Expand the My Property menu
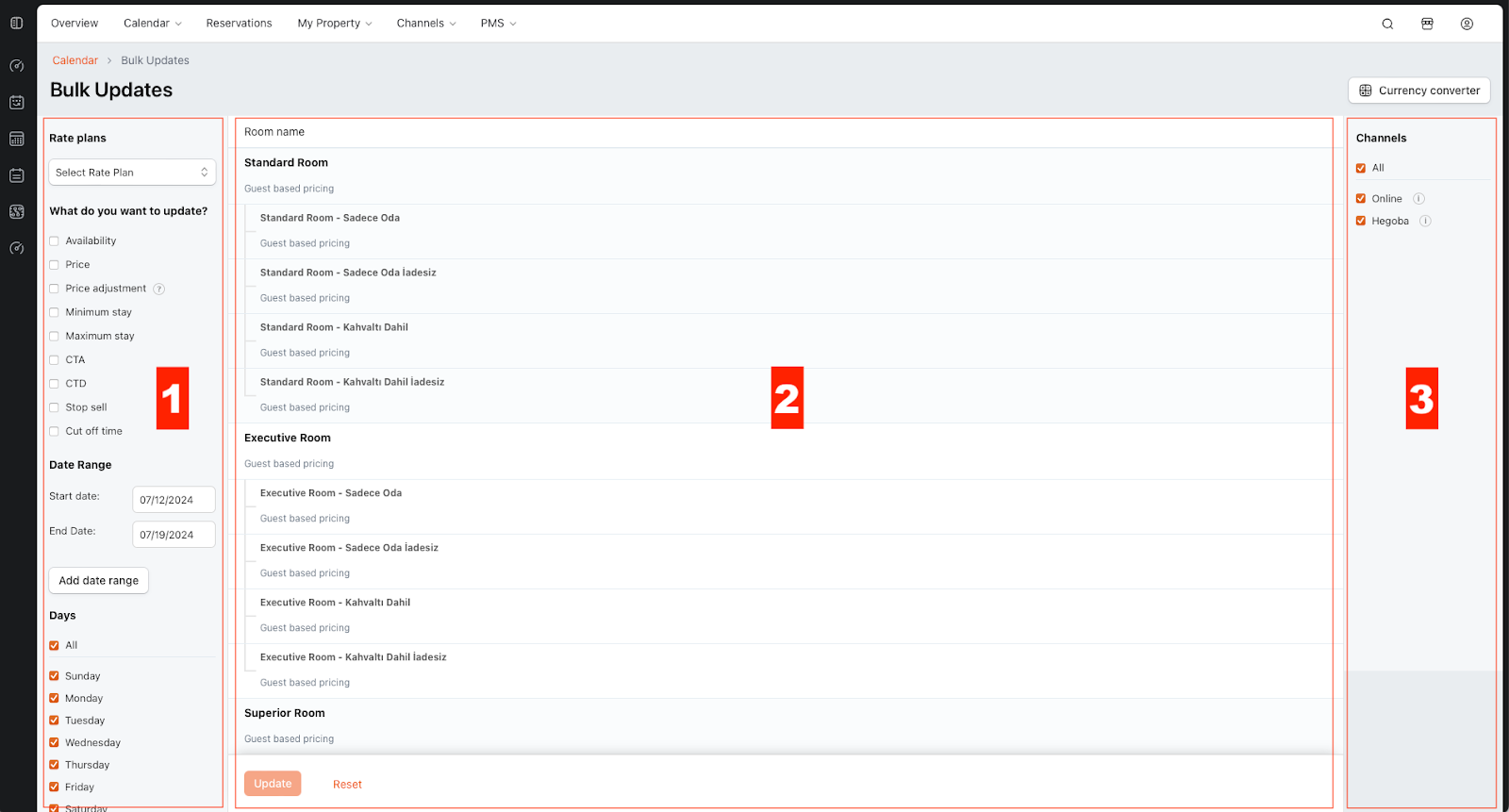Screen dimensions: 1509x812 [334, 24]
